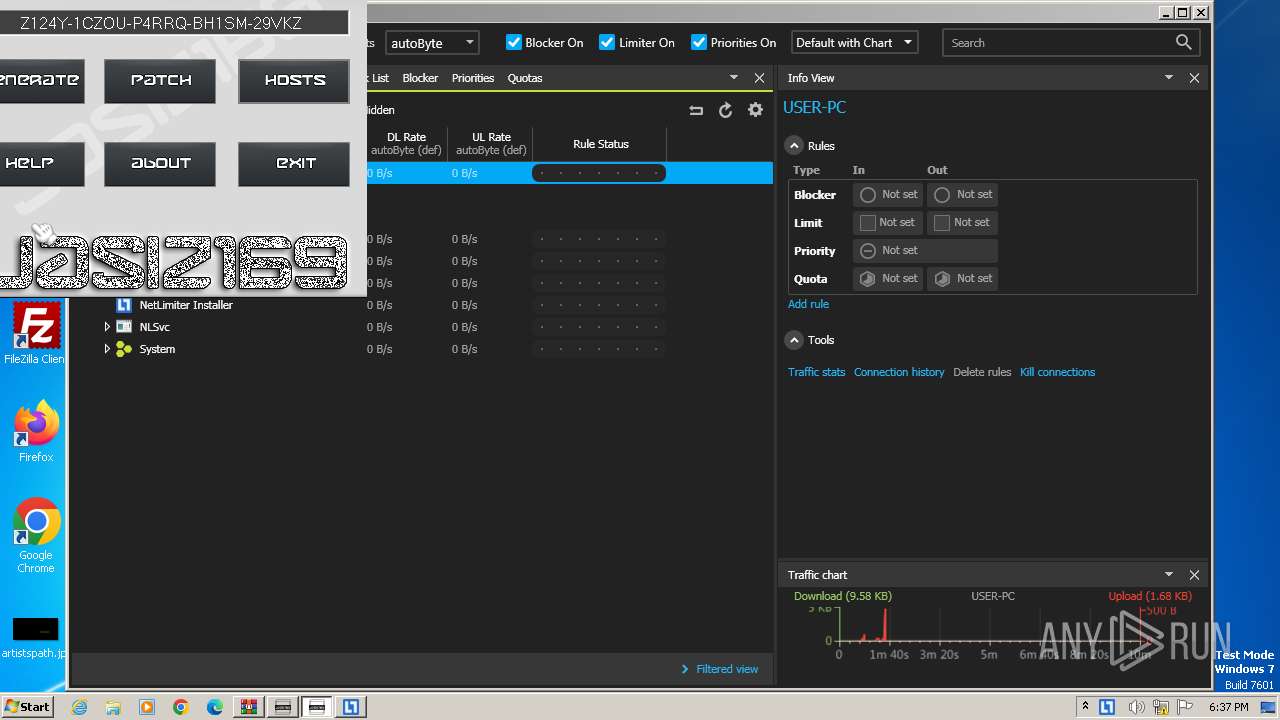Viewport: 1280px width, 720px height.
Task: Toggle Blocker On checkbox
Action: click(x=514, y=42)
